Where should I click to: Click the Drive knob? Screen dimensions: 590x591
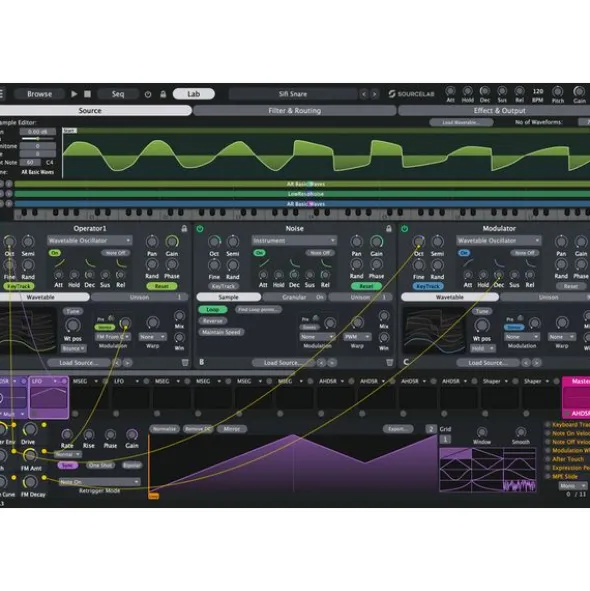pyautogui.click(x=29, y=429)
